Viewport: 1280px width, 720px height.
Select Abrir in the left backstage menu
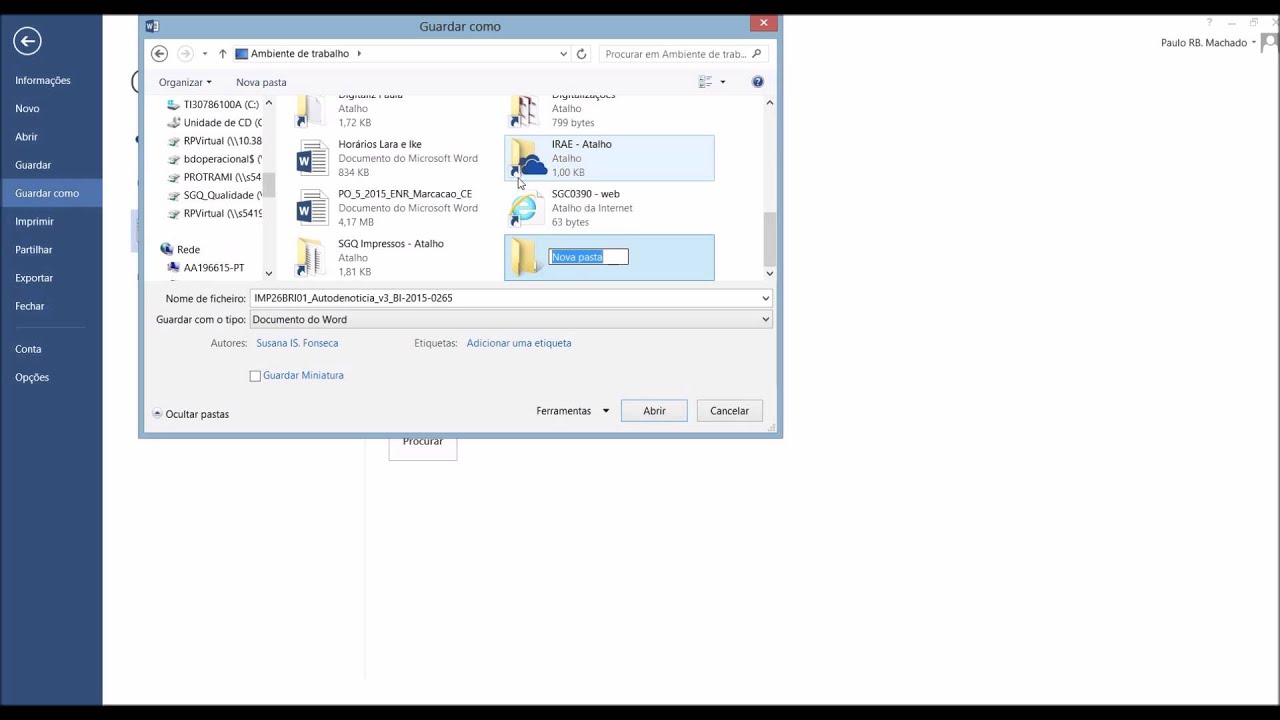pyautogui.click(x=26, y=137)
